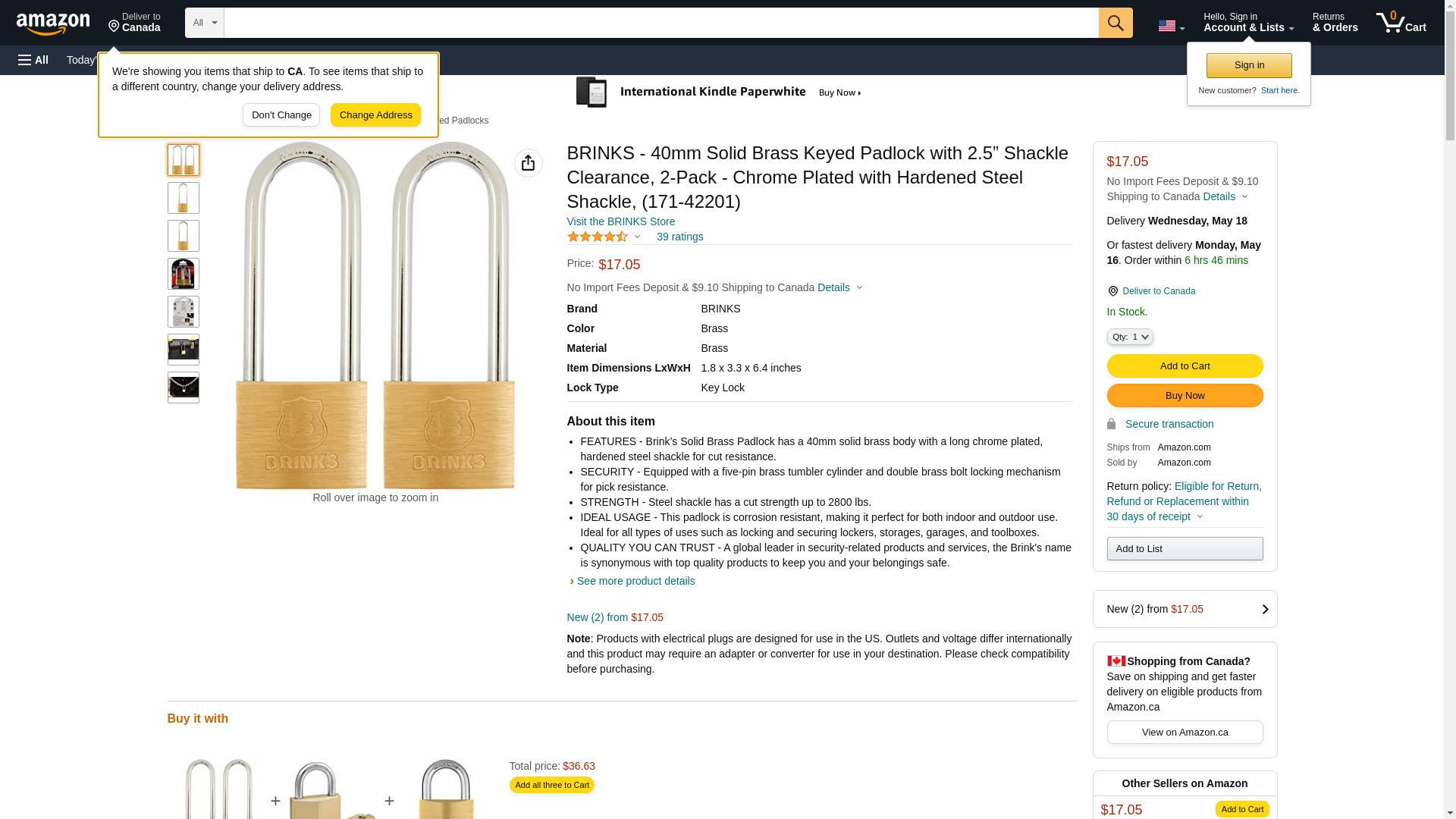Open the All hamburger menu
Viewport: 1456px width, 819px height.
(33, 60)
